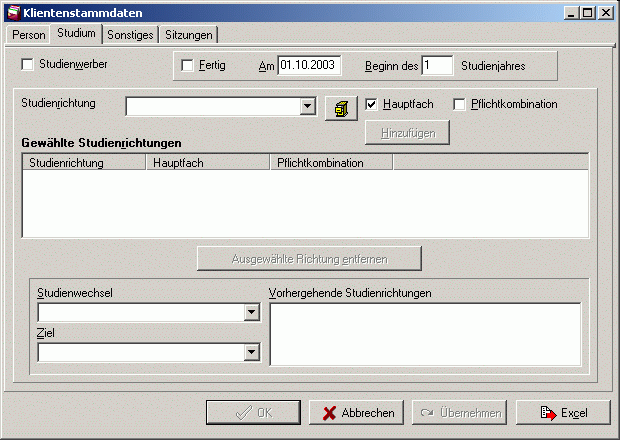Click the Übernehmen button
Viewport: 620px width, 440px height.
coord(459,413)
